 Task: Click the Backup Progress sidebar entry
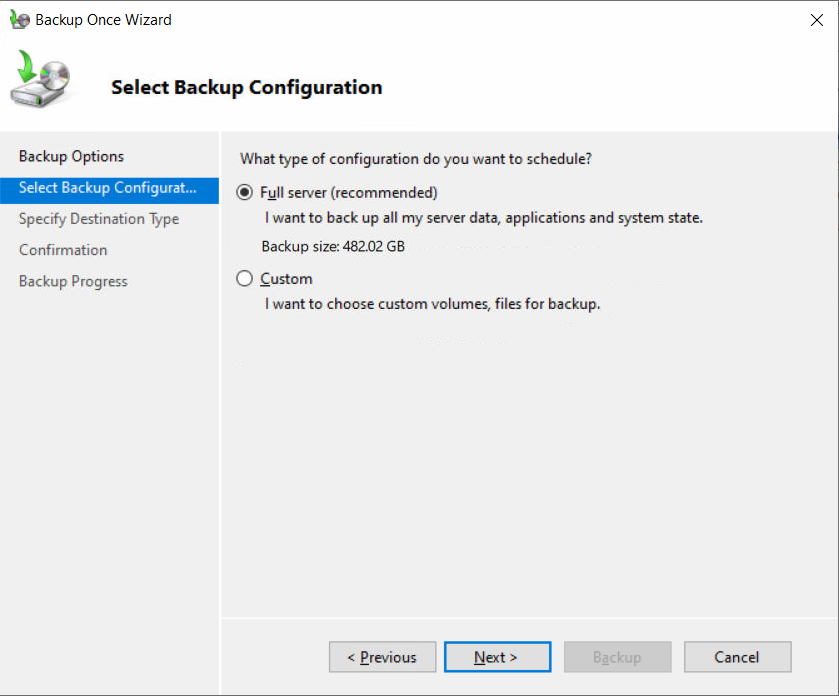[73, 281]
